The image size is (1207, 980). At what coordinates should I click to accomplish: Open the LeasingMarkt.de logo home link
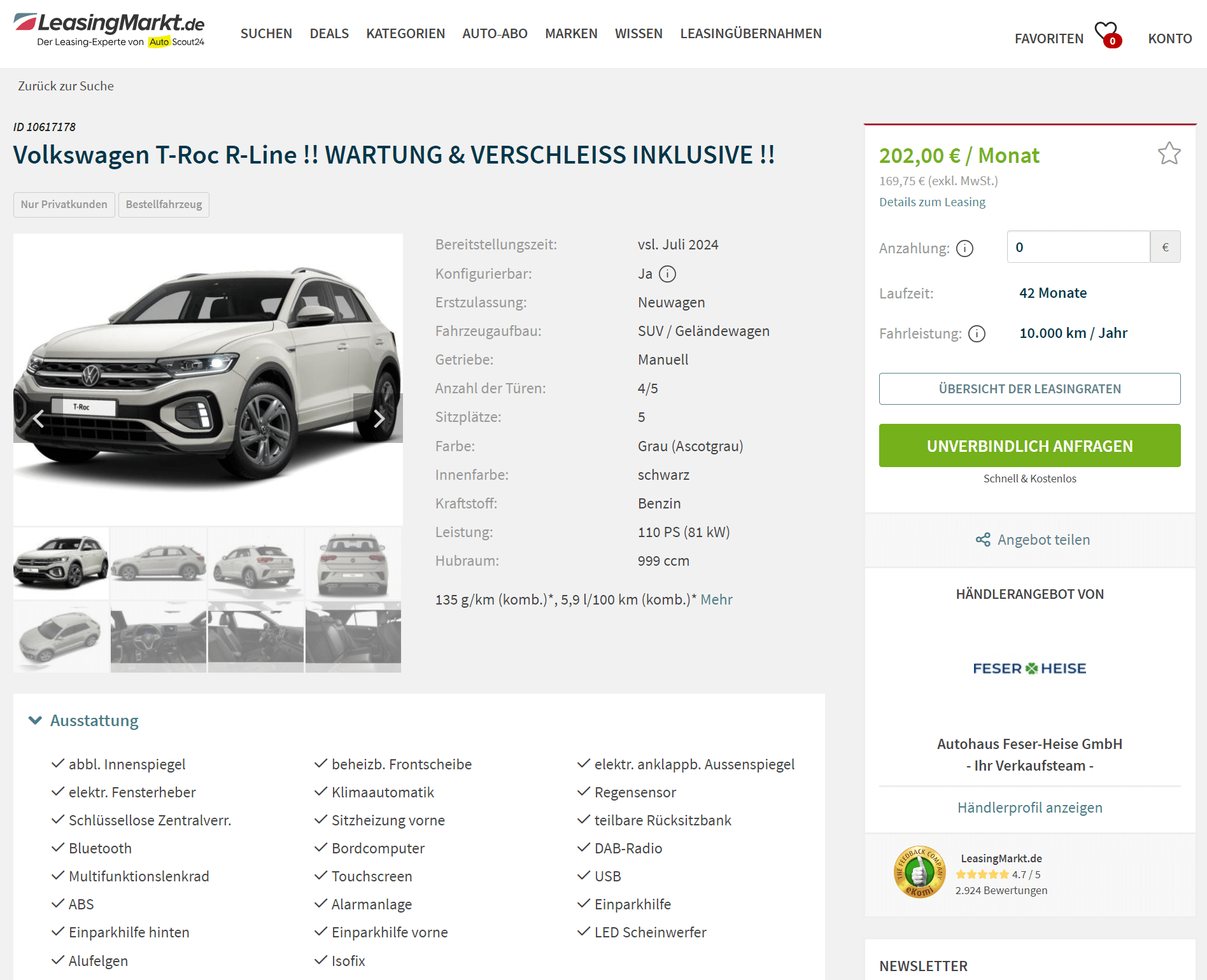[x=109, y=30]
